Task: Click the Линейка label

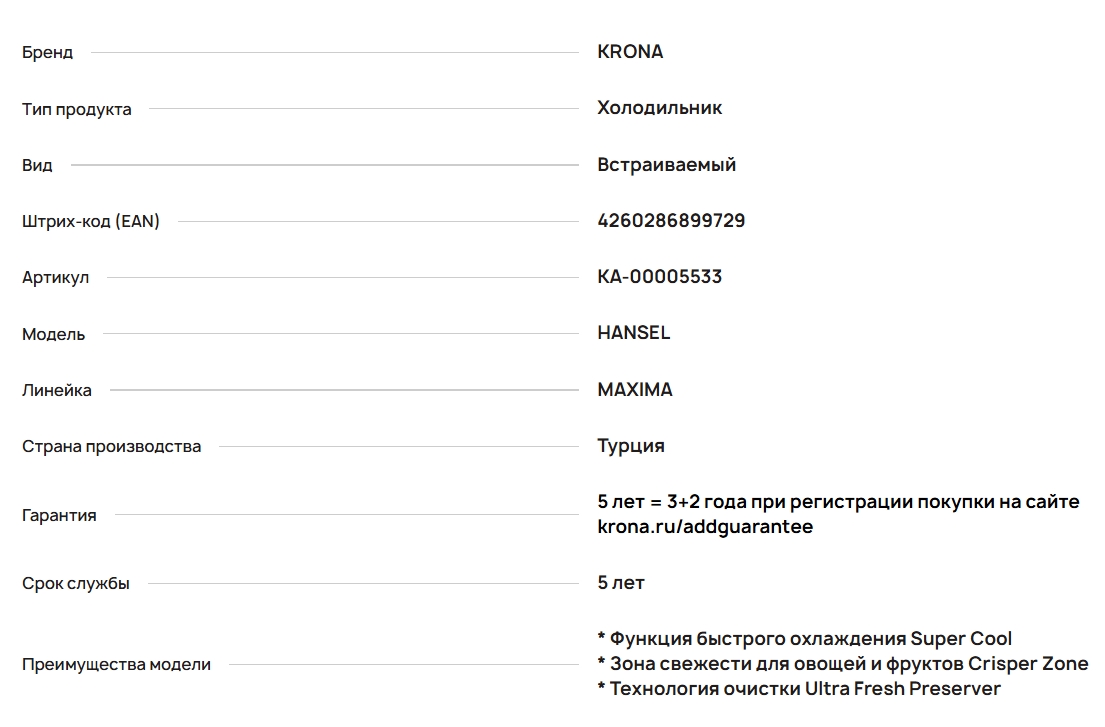Action: [x=56, y=391]
